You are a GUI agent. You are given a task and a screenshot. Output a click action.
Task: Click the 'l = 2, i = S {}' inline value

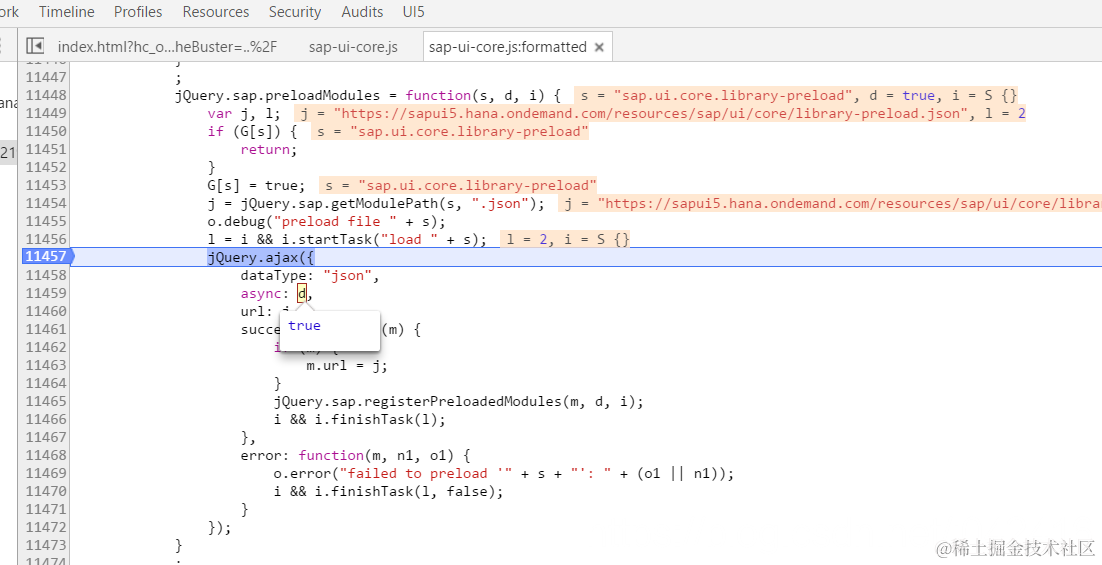coord(567,240)
